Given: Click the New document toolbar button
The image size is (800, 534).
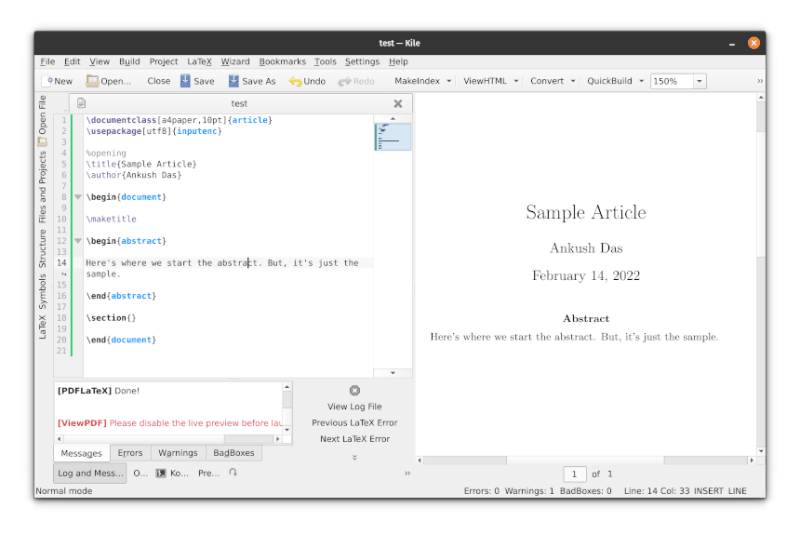Looking at the screenshot, I should click(58, 81).
